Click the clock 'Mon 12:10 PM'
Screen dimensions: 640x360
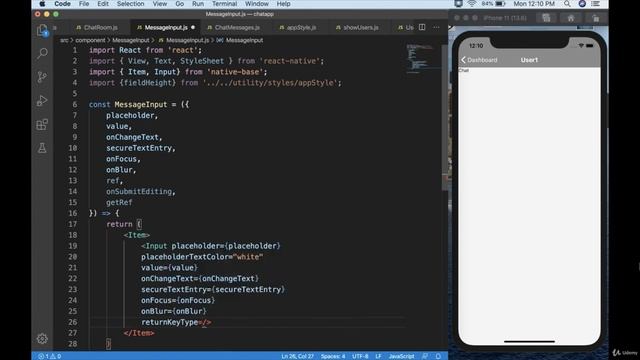(534, 4)
